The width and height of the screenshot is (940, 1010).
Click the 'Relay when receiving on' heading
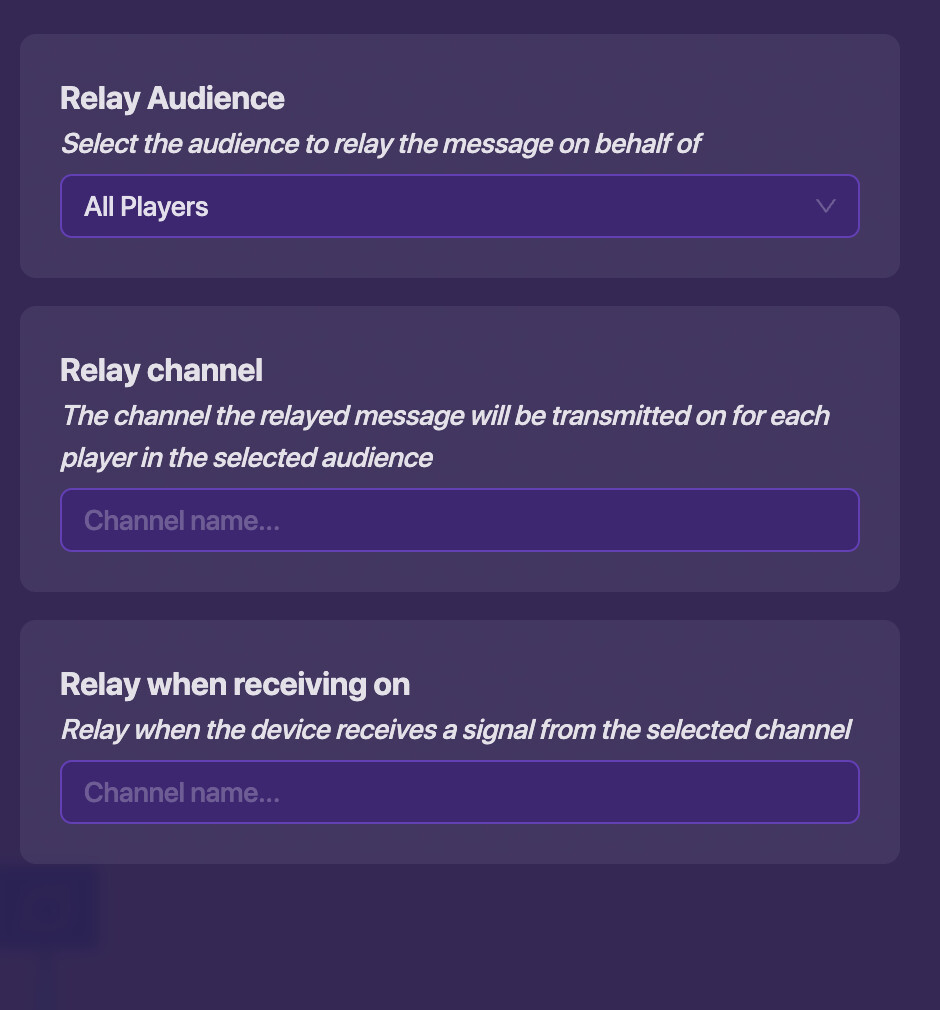click(x=235, y=684)
